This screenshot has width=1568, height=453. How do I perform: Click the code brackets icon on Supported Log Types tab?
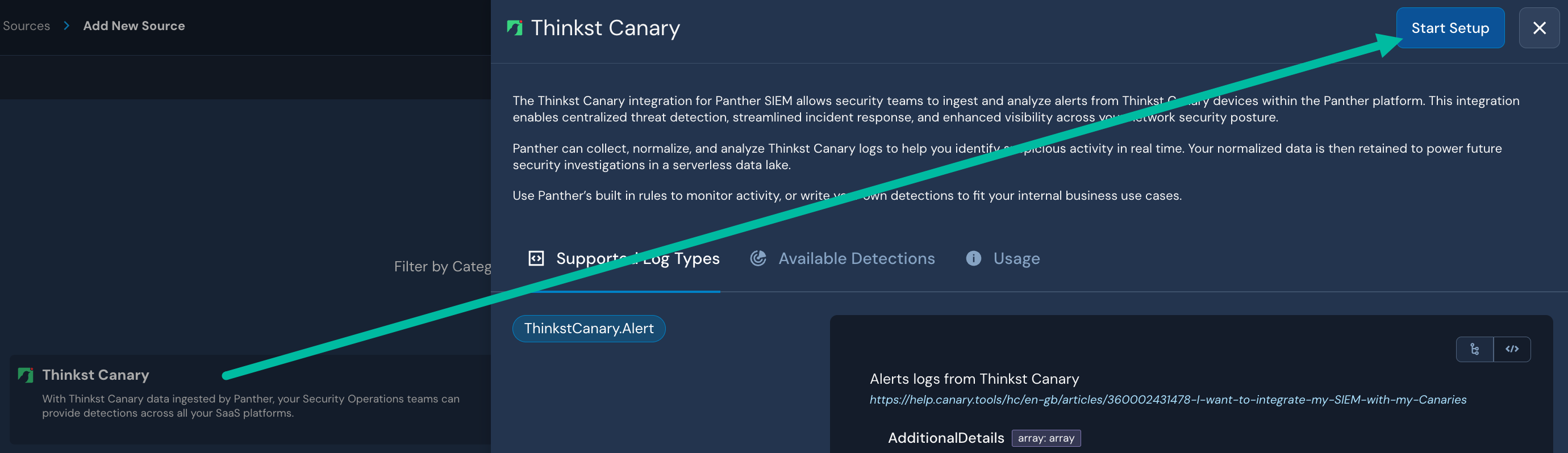pyautogui.click(x=536, y=258)
